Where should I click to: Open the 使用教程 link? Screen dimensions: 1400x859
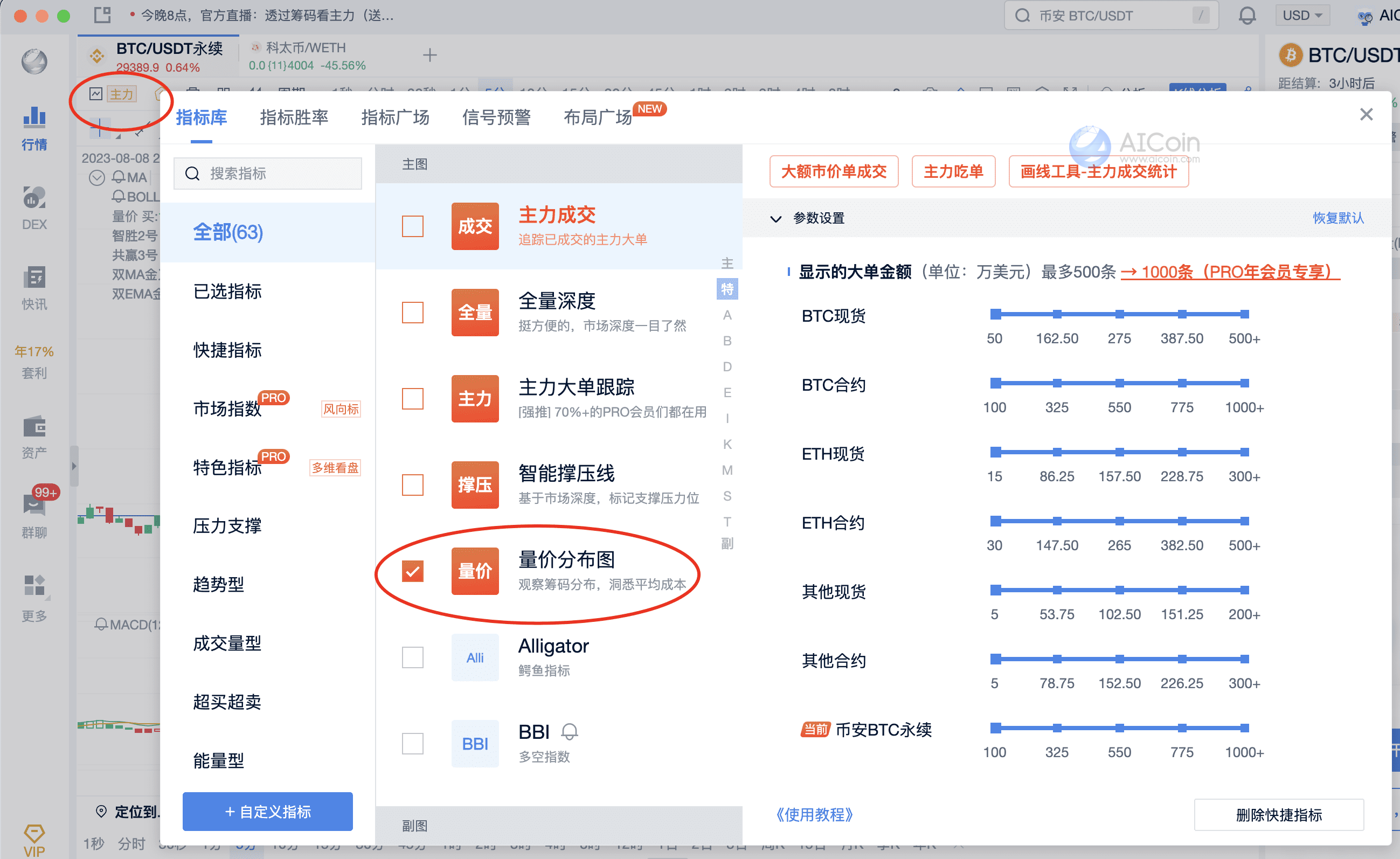[814, 815]
